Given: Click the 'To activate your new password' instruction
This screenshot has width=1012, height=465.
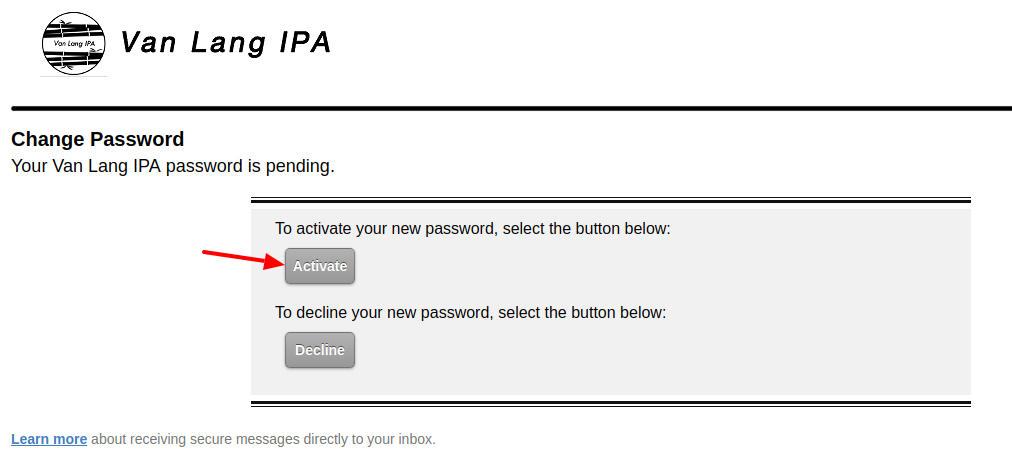Looking at the screenshot, I should (x=473, y=229).
